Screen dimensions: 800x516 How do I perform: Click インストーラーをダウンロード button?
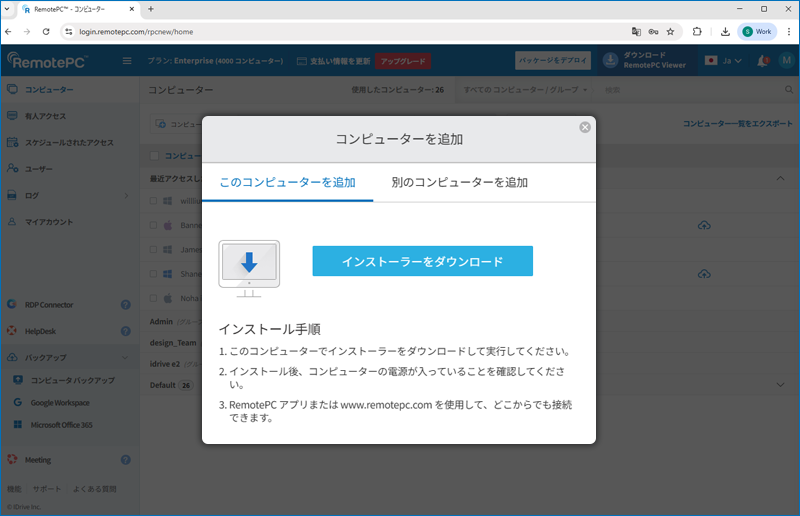422,261
